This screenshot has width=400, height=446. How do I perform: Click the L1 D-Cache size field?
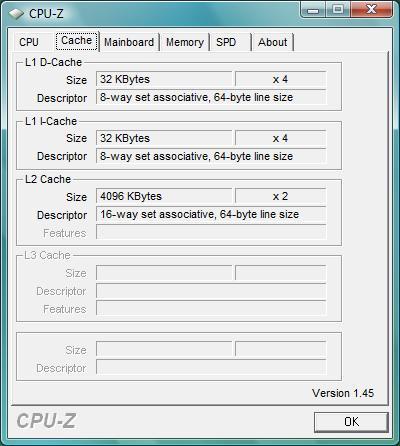[x=164, y=79]
